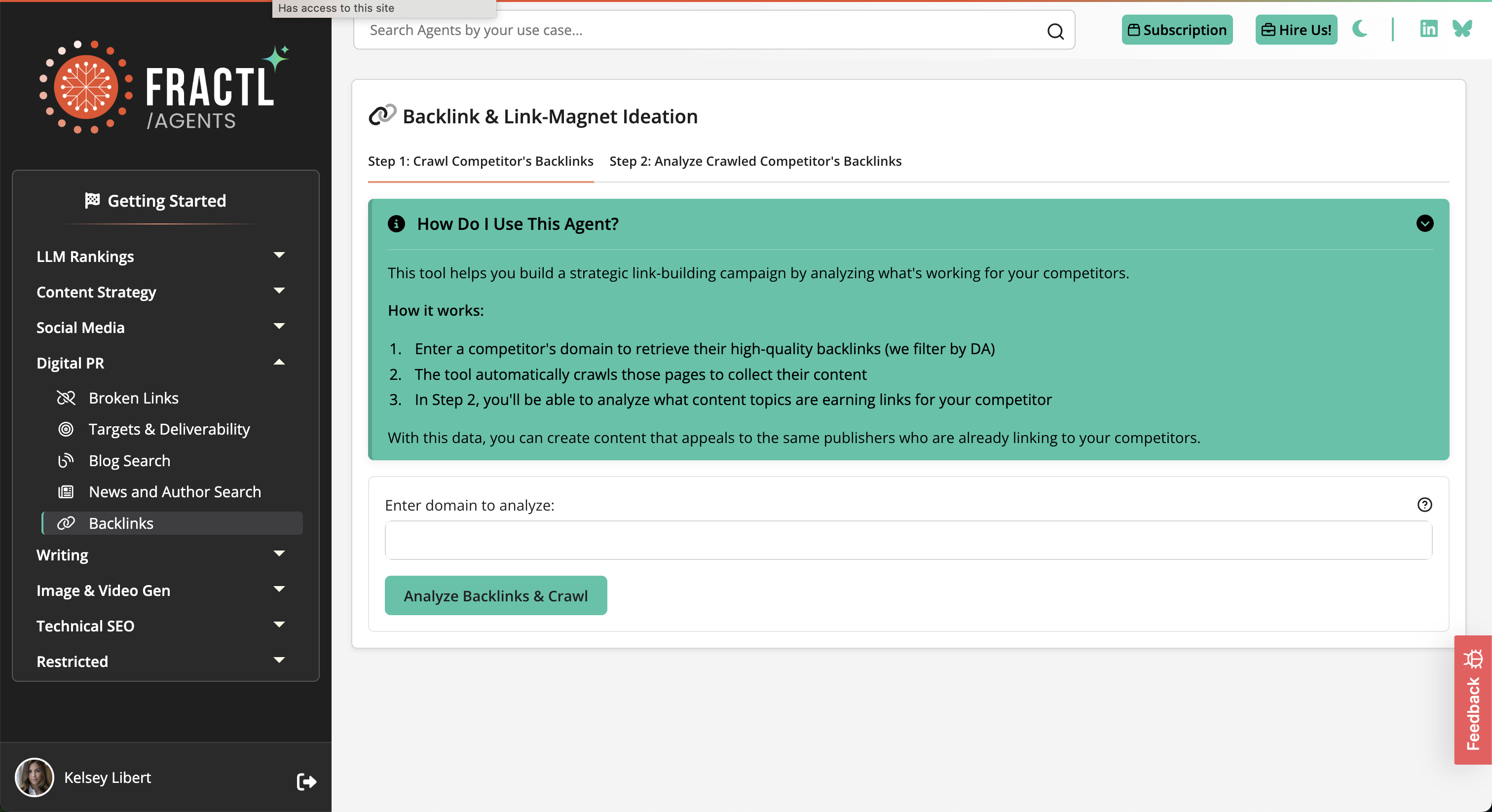1492x812 pixels.
Task: Click the Blog Search icon in sidebar
Action: coord(67,460)
